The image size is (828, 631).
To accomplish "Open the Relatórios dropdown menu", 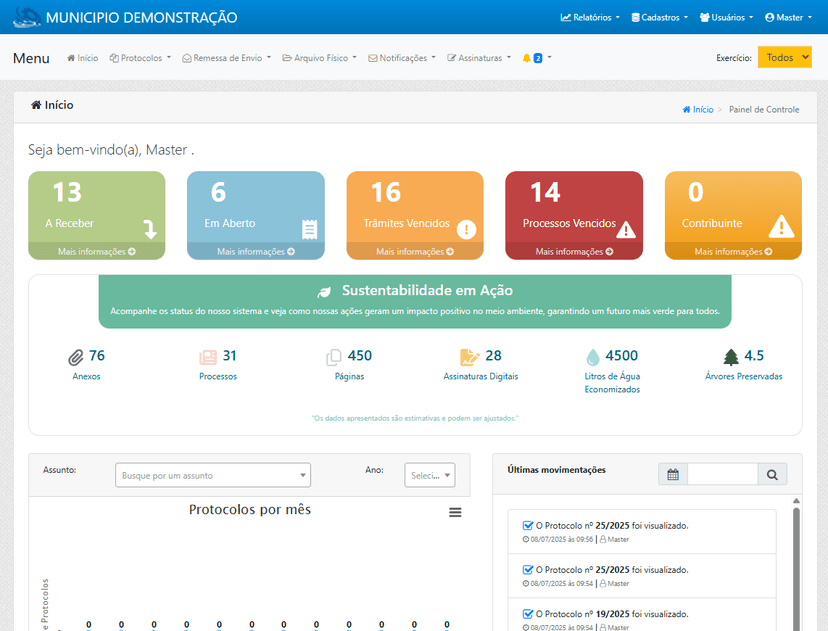I will (x=590, y=17).
